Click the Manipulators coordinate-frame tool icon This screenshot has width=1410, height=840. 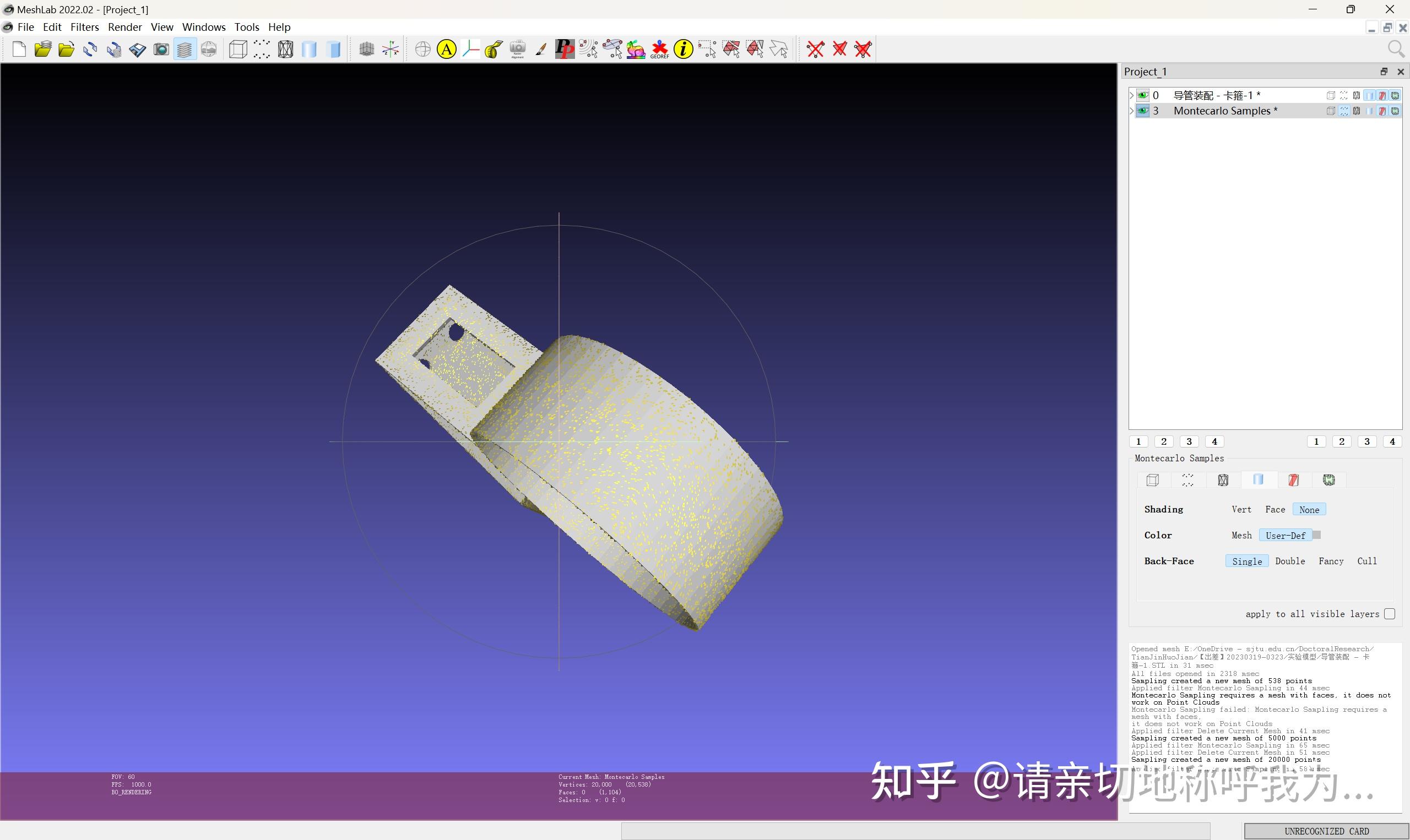(470, 49)
